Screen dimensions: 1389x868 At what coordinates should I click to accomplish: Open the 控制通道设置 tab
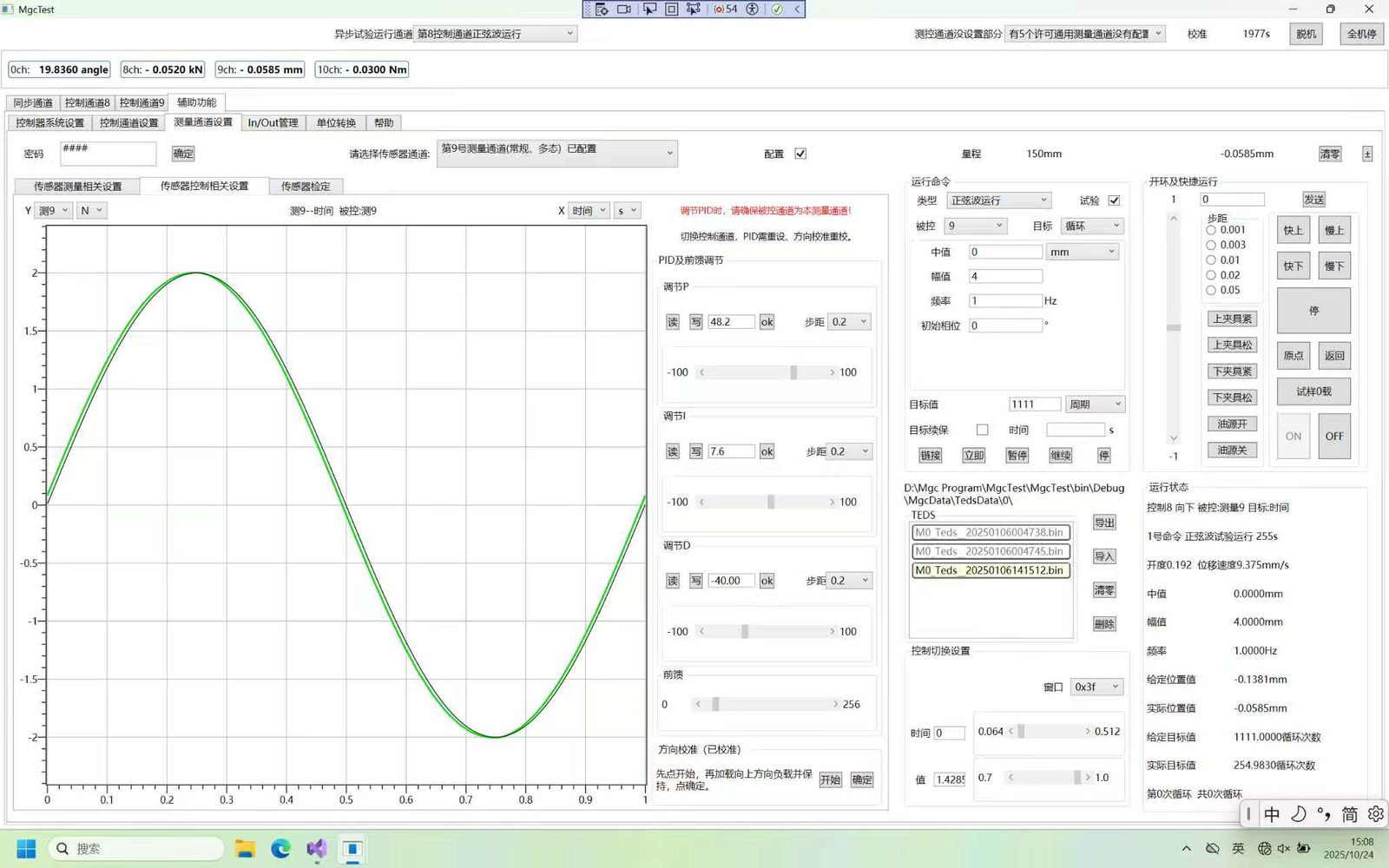pyautogui.click(x=128, y=123)
